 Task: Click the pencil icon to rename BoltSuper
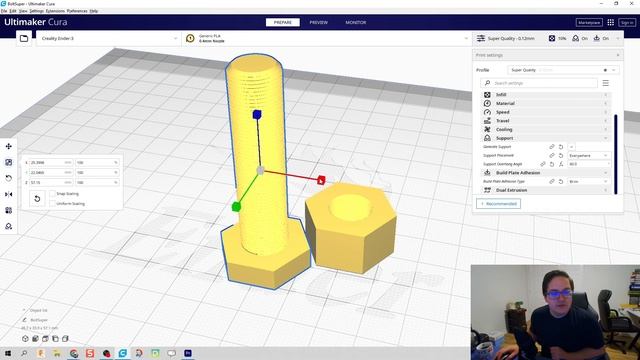(24, 320)
